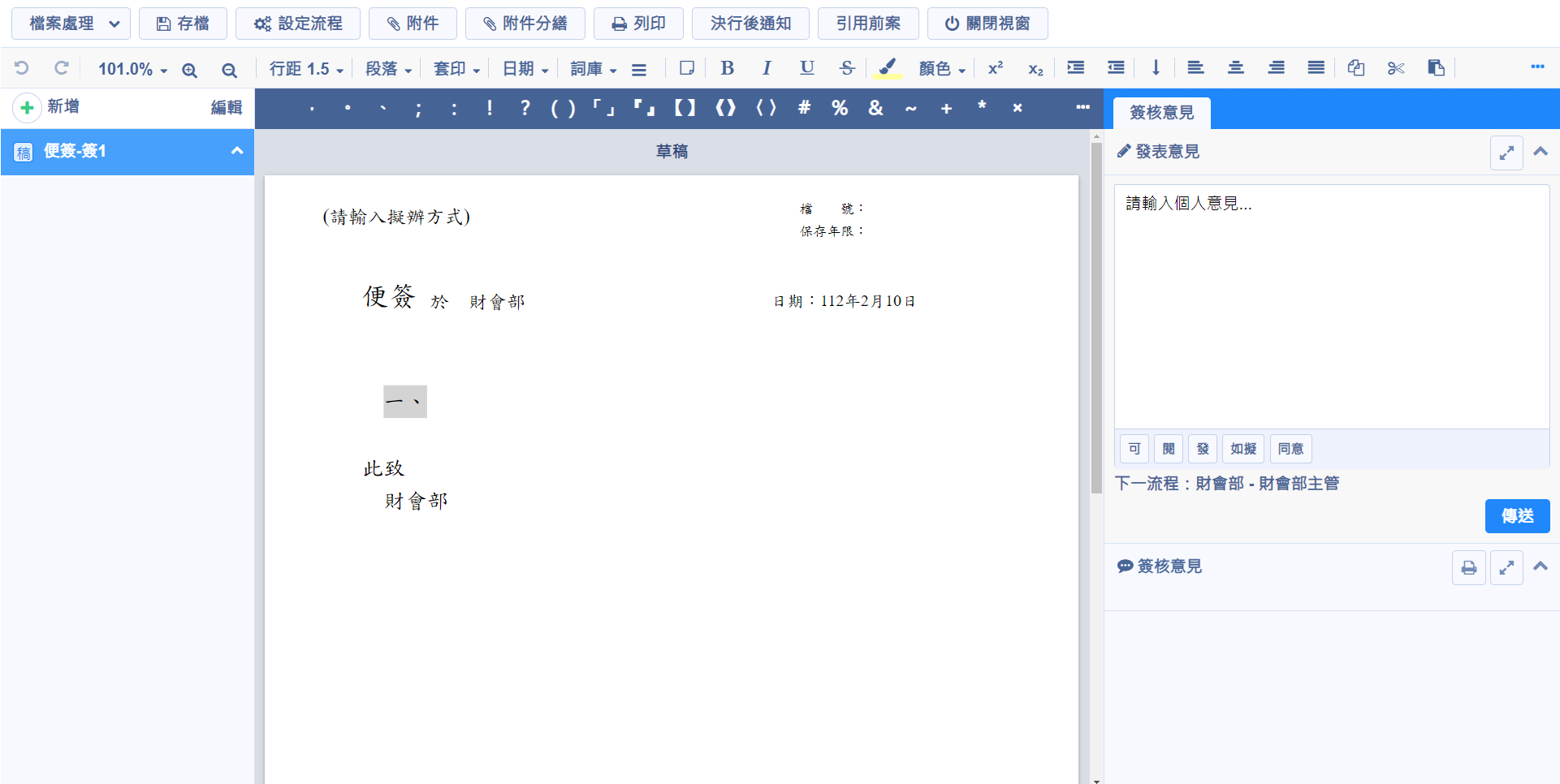
Task: Click the undo arrow icon
Action: pos(22,68)
